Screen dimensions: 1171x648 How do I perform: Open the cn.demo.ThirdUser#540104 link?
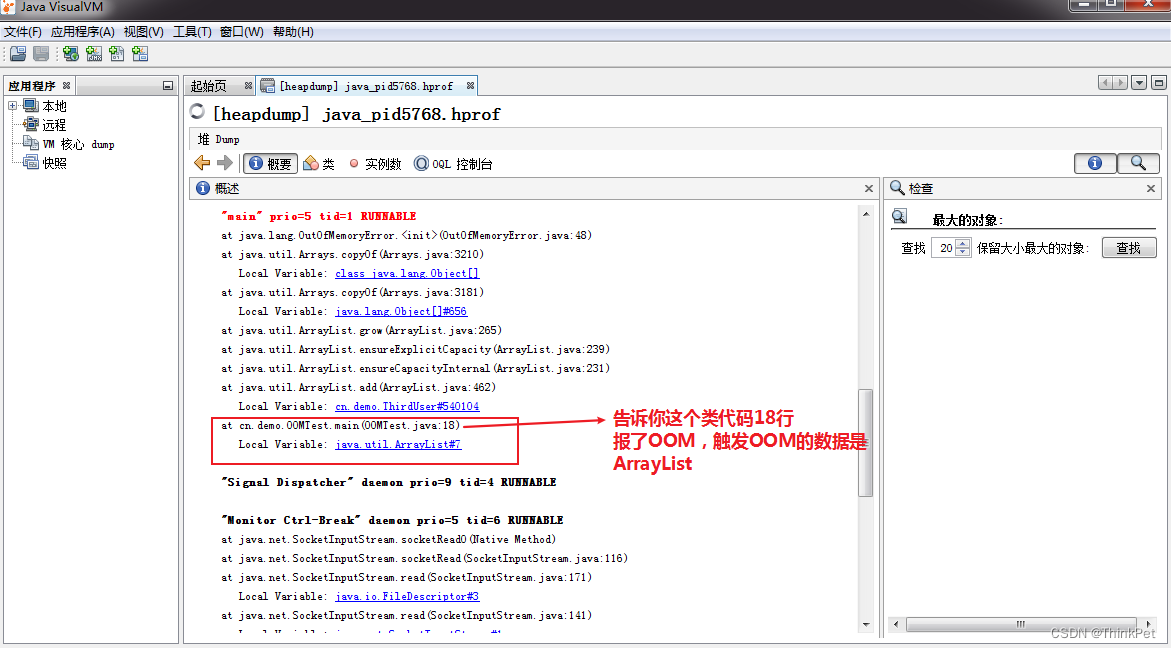(407, 406)
